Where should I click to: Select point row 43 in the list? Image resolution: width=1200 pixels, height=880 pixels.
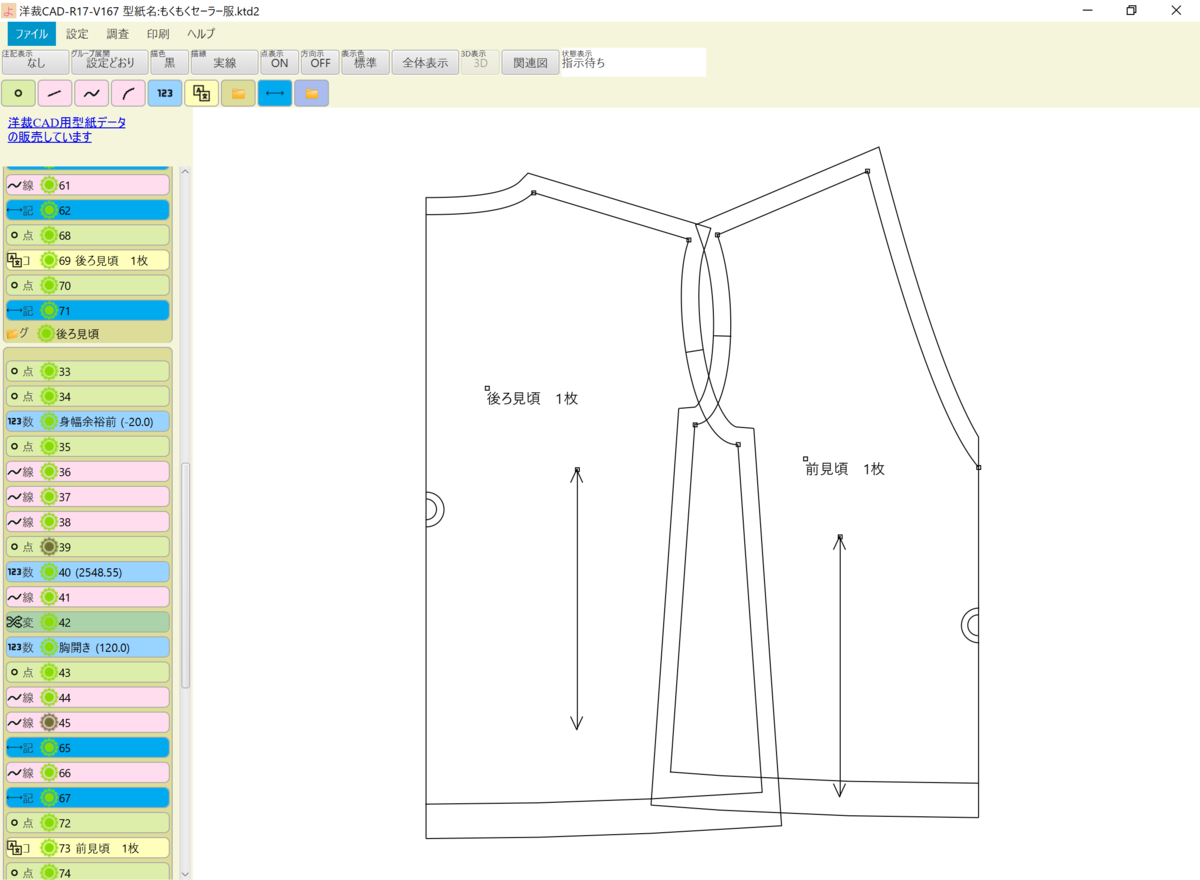(x=88, y=672)
